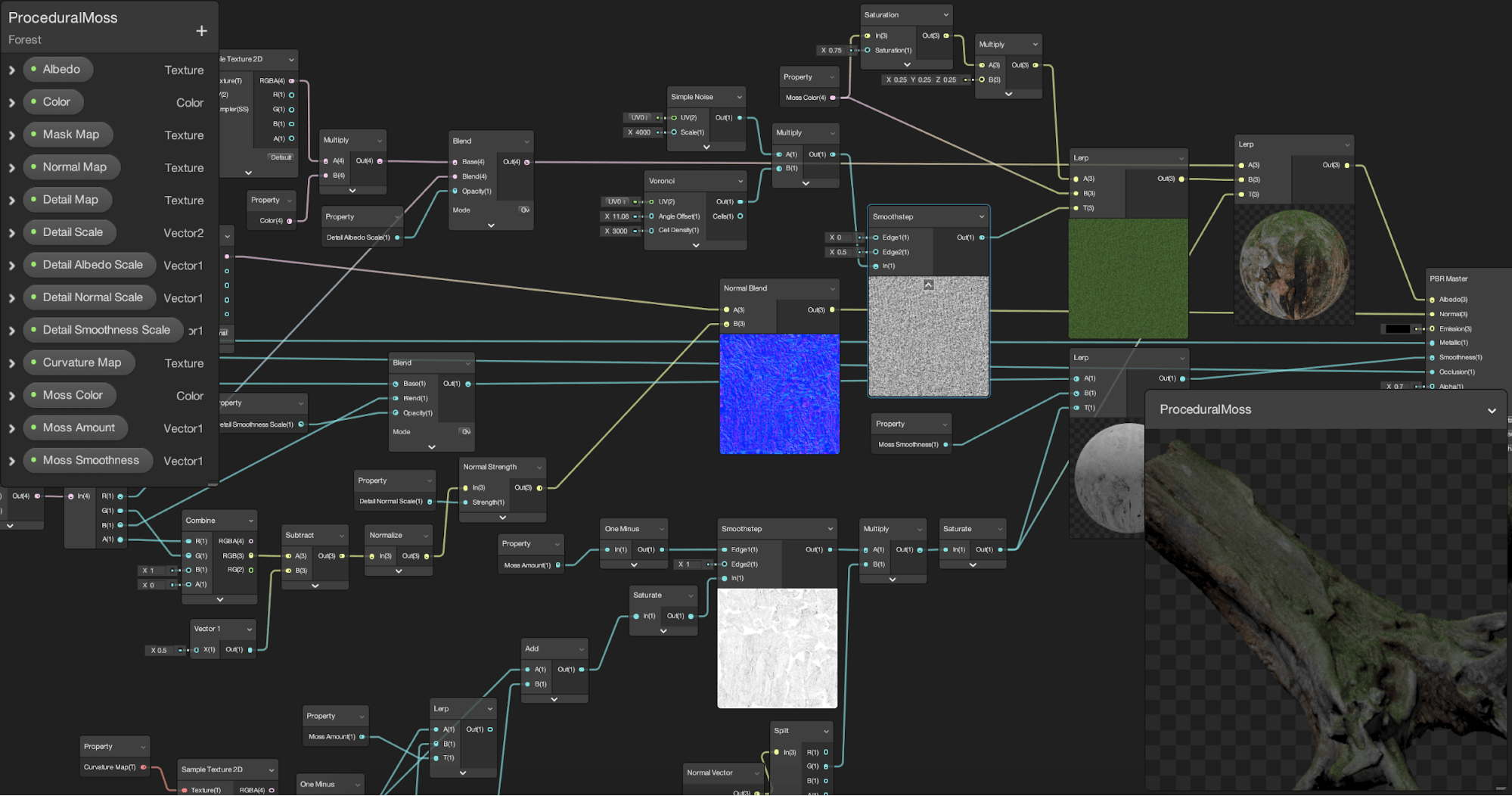Screen dimensions: 1512x796
Task: Open the Mode dropdown on the top Blend node
Action: click(x=524, y=210)
